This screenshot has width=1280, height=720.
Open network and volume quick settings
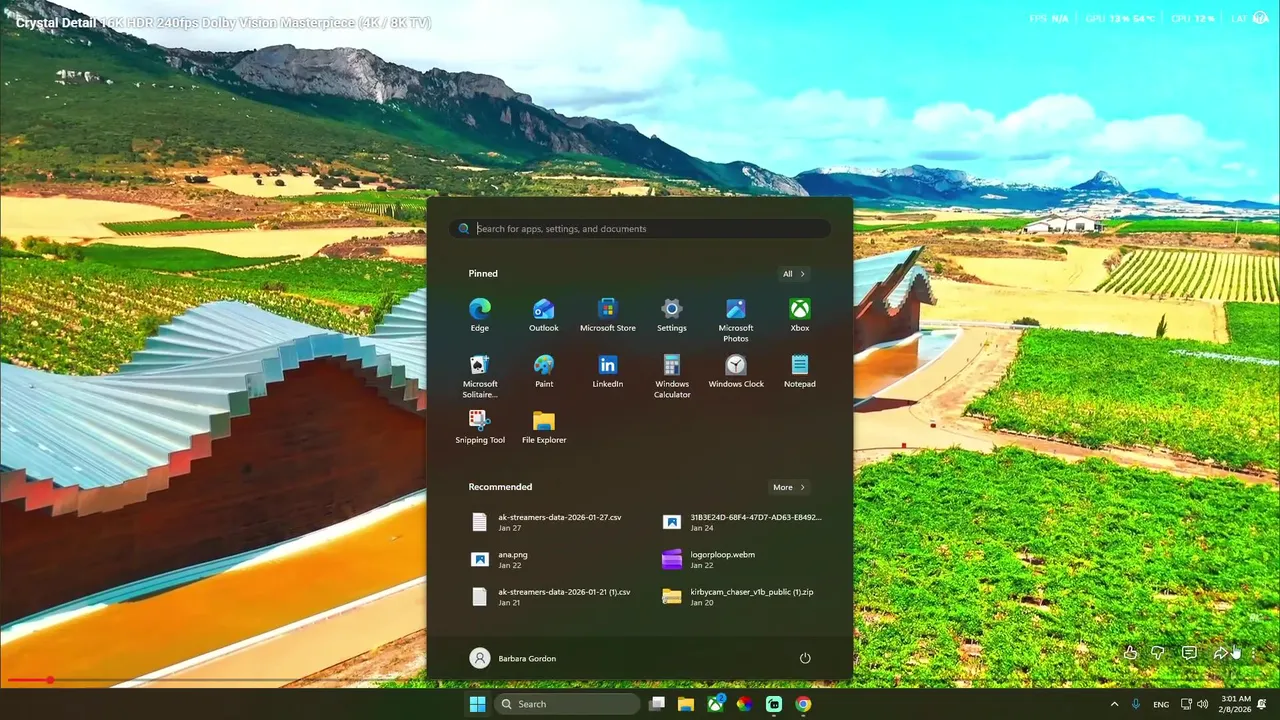[1194, 704]
